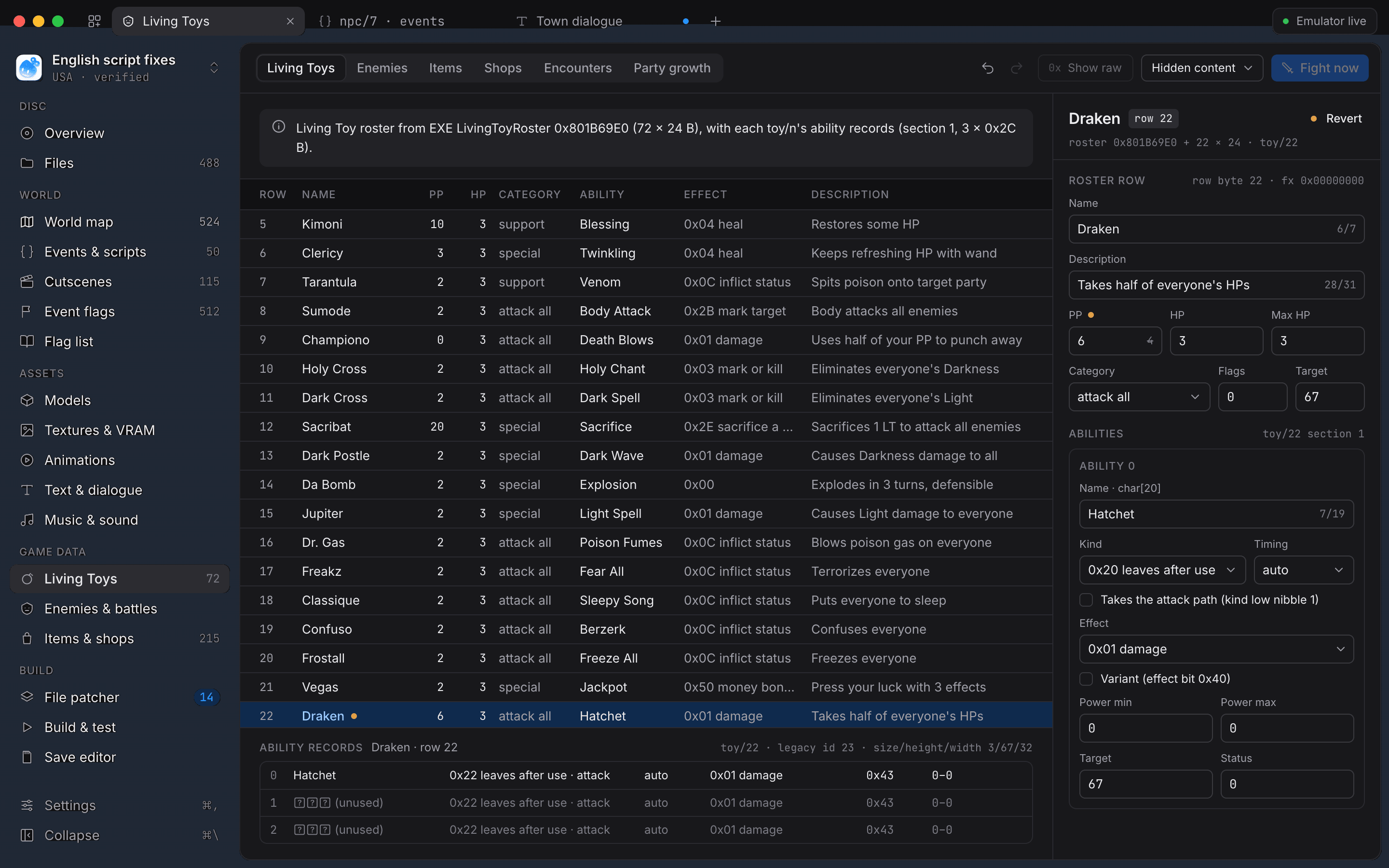This screenshot has width=1389, height=868.
Task: Open Cutscenes section
Action: tap(120, 282)
